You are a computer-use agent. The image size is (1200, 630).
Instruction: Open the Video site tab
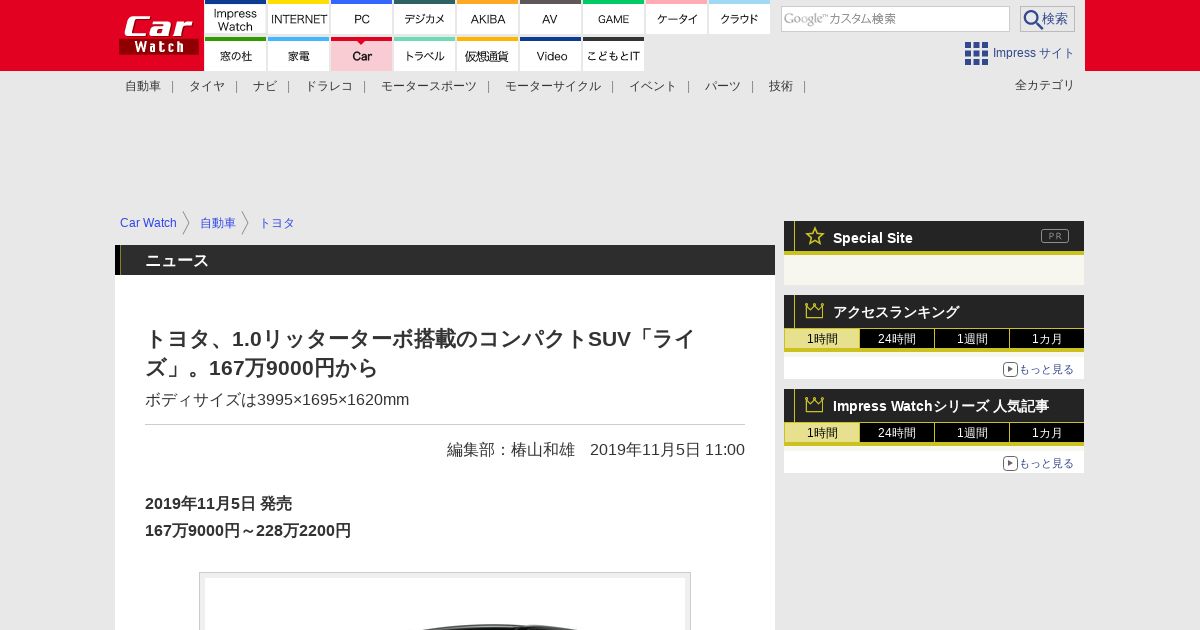pyautogui.click(x=551, y=55)
